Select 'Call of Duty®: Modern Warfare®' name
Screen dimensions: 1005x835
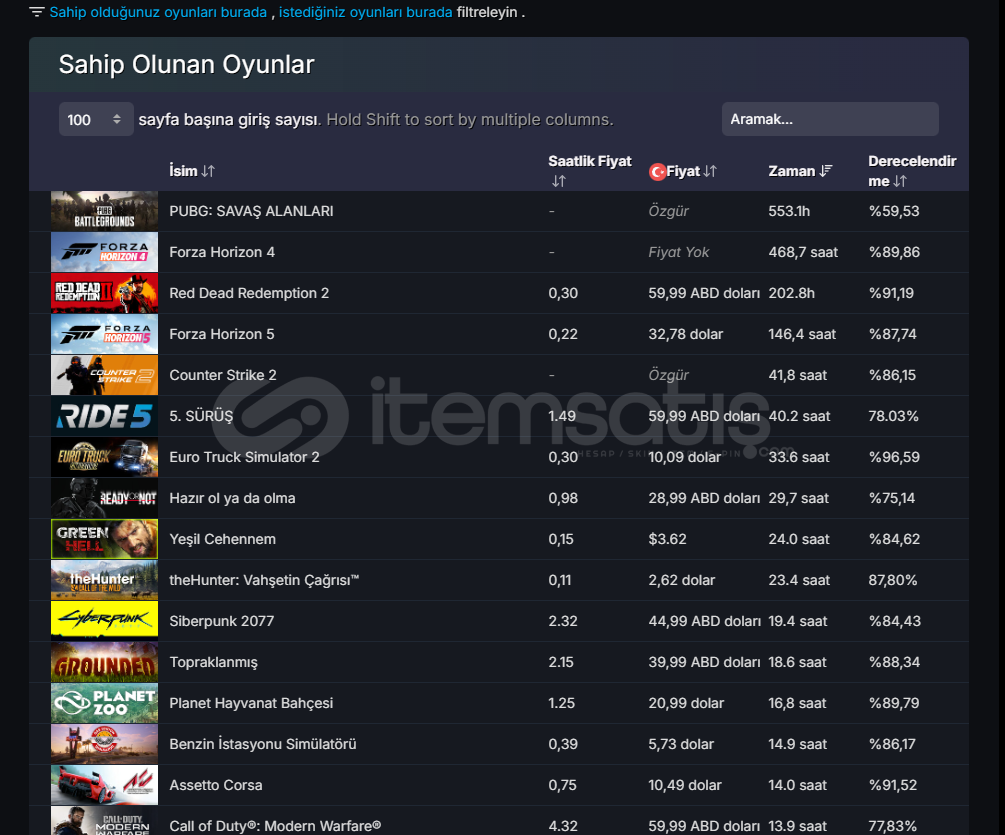pyautogui.click(x=275, y=826)
